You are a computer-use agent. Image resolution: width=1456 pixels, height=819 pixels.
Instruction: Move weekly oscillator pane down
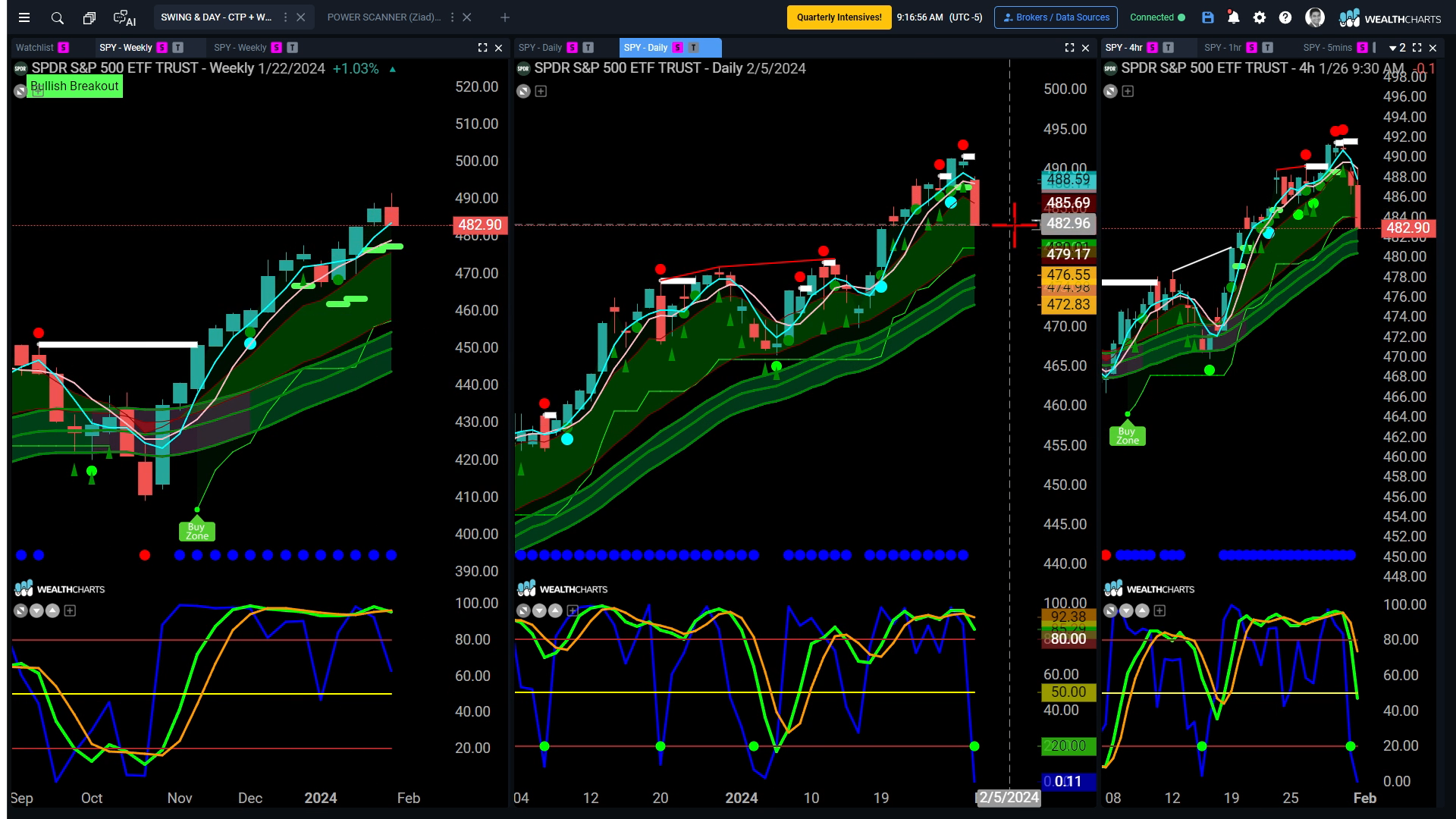coord(36,610)
